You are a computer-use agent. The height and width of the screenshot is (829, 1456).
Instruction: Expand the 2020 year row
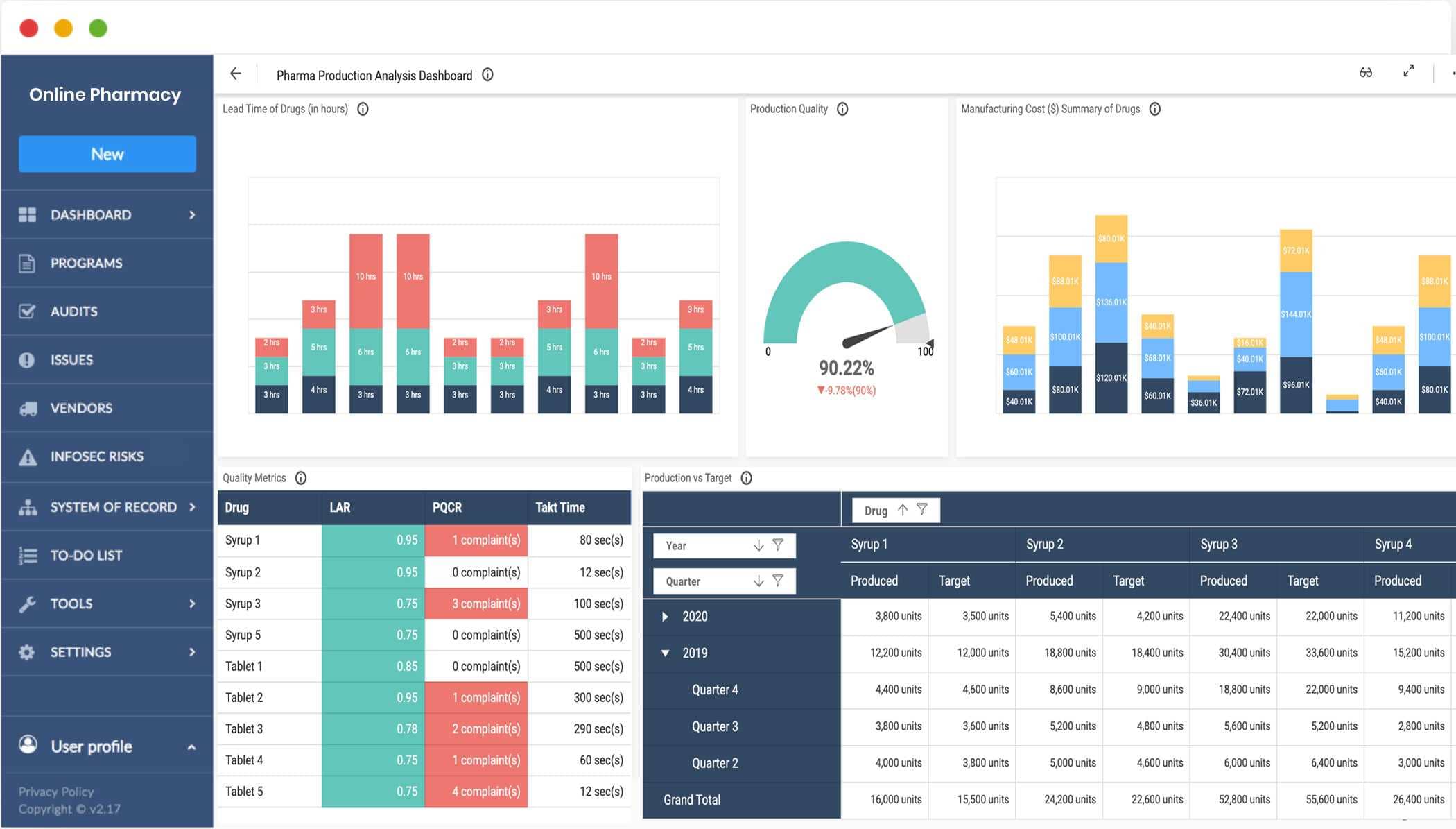pyautogui.click(x=665, y=617)
